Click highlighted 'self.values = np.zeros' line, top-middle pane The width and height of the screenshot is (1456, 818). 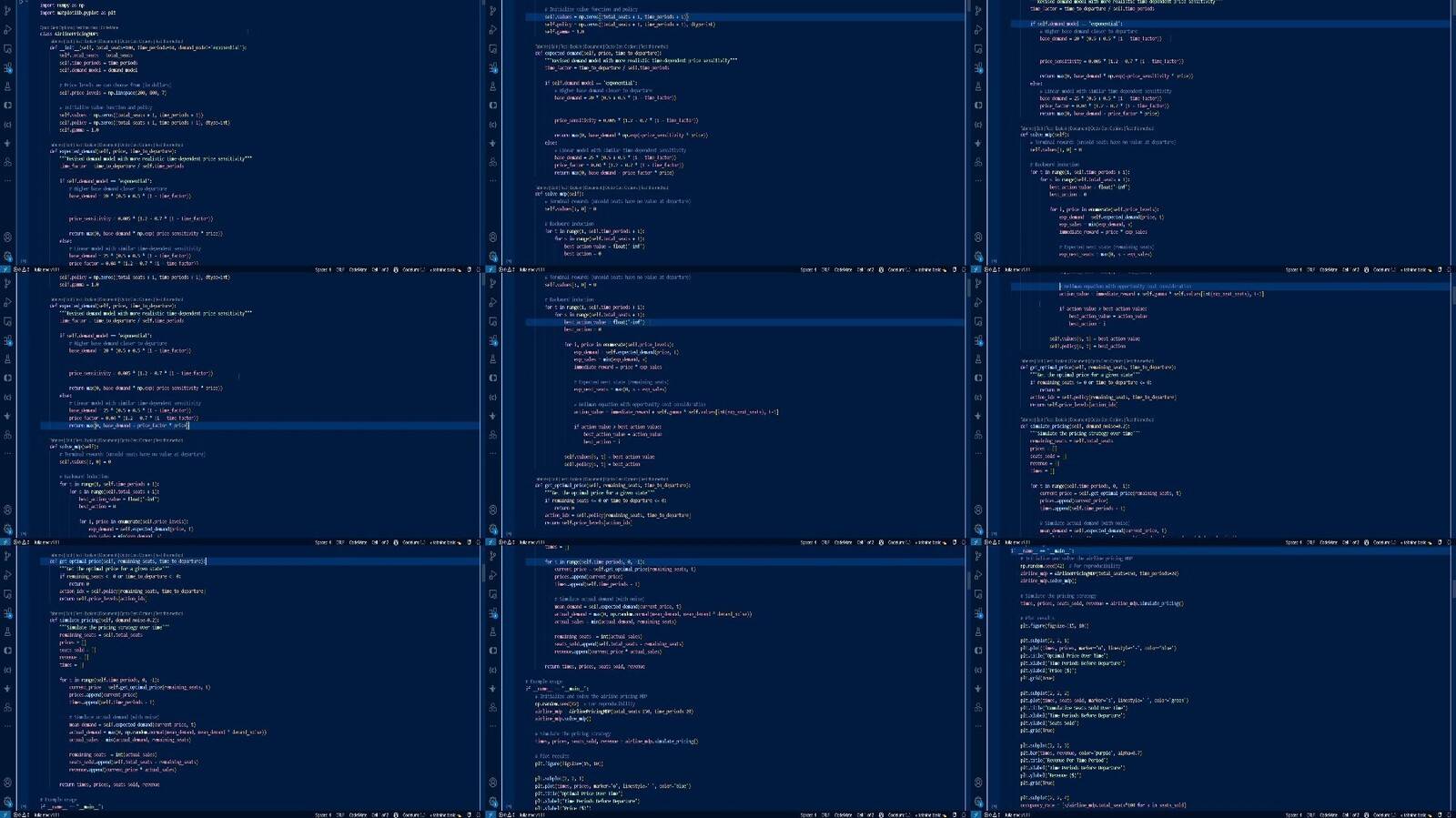pos(744,16)
